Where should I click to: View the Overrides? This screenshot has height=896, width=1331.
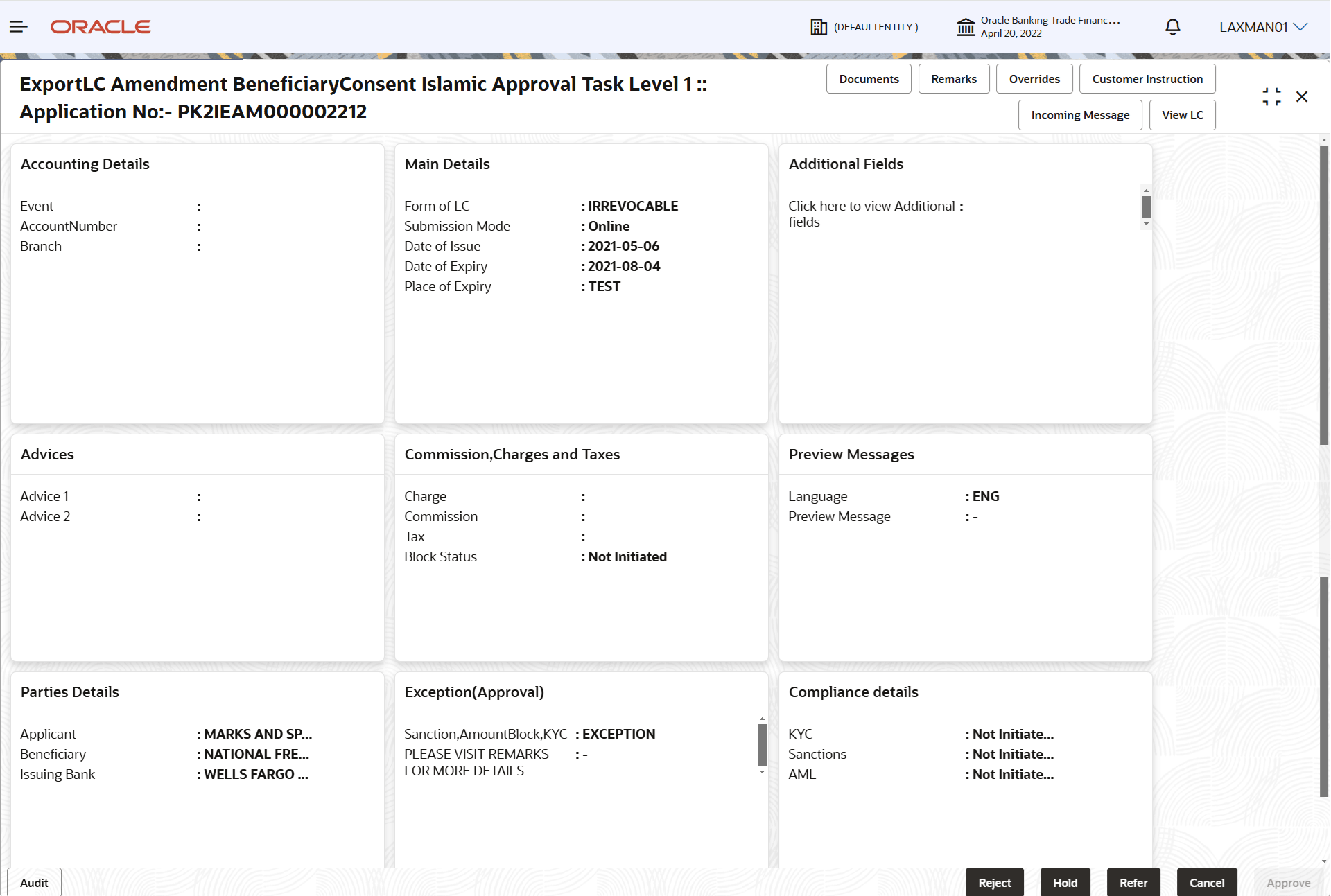tap(1034, 78)
